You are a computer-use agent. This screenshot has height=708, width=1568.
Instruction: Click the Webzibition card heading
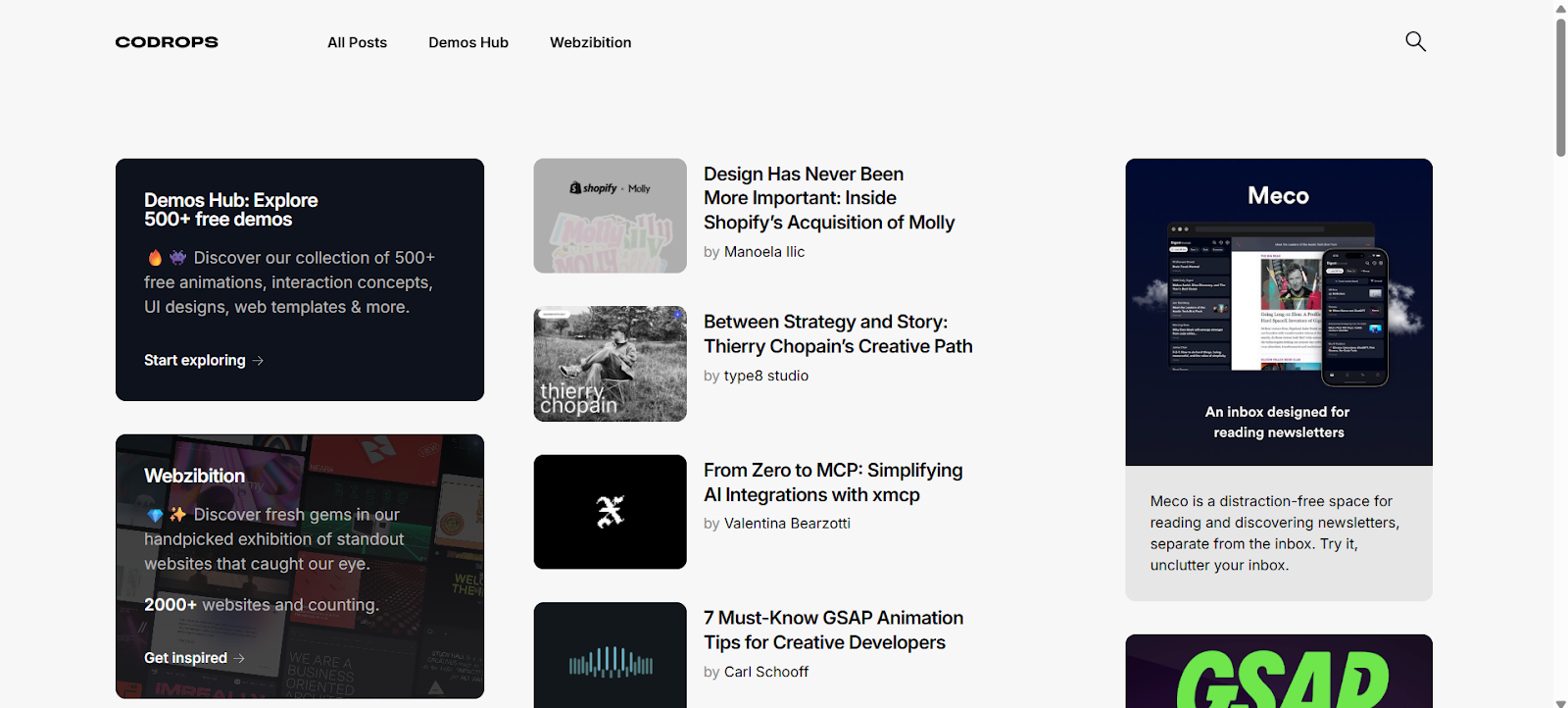pyautogui.click(x=194, y=476)
